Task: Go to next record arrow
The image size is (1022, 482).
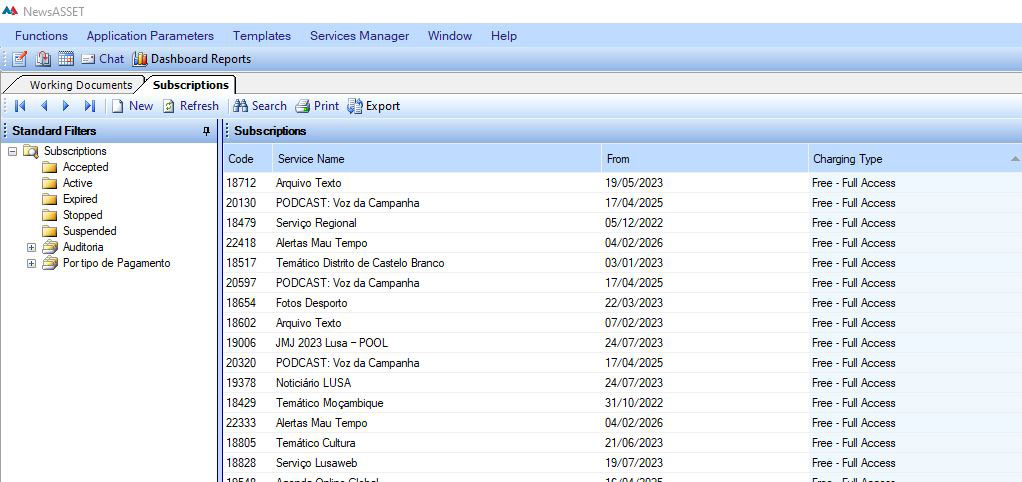Action: (x=65, y=106)
